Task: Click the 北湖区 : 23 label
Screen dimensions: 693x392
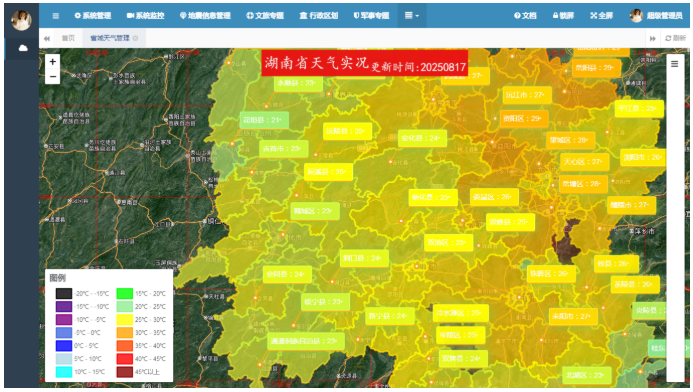Action: [586, 376]
